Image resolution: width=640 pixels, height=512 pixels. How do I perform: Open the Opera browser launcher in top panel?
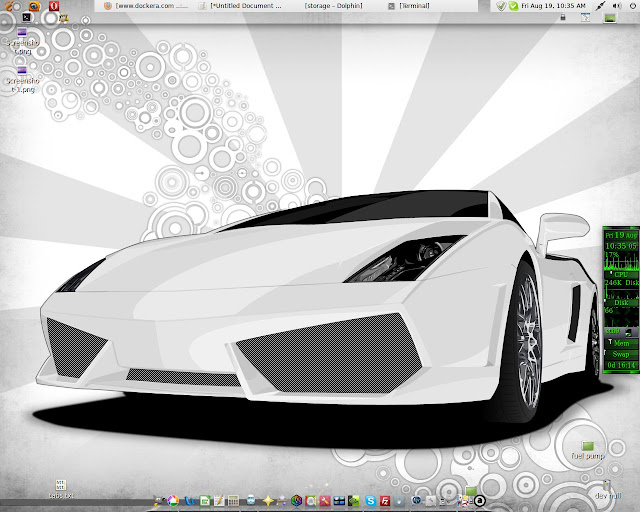click(54, 6)
